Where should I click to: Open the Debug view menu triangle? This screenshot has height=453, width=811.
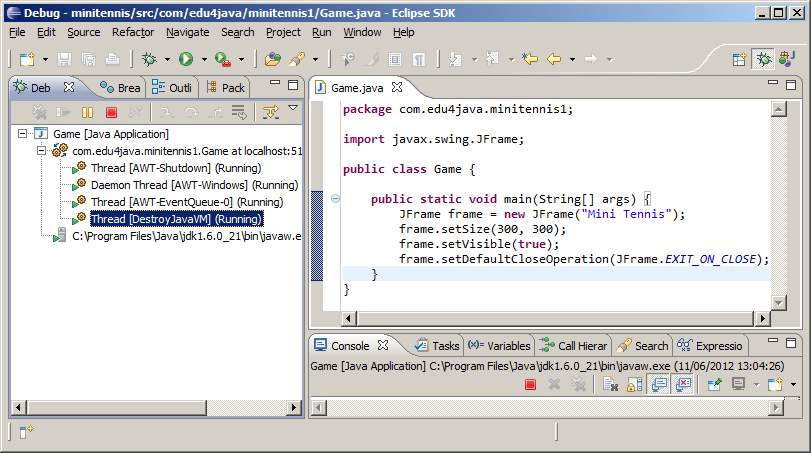tap(293, 108)
